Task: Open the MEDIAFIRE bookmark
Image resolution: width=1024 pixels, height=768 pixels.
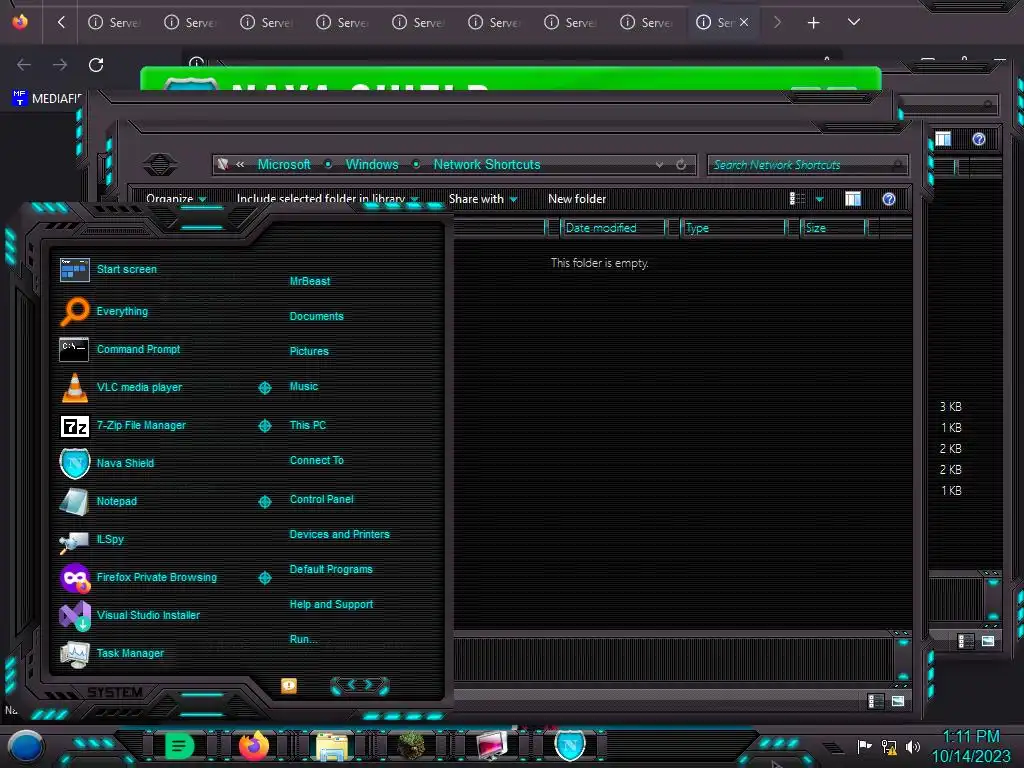Action: (47, 99)
